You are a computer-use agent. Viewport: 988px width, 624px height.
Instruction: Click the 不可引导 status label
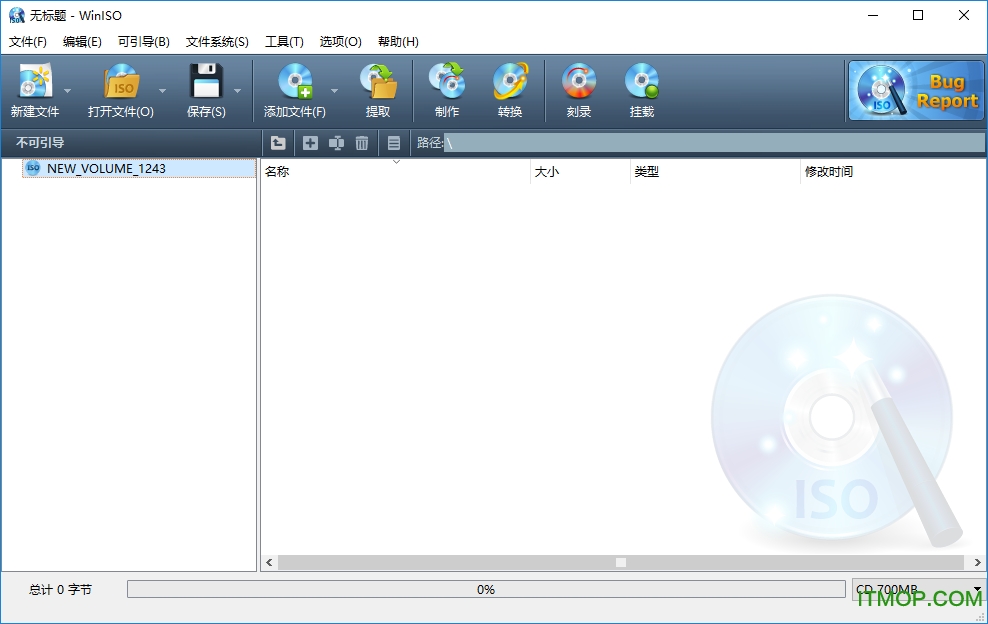(40, 143)
